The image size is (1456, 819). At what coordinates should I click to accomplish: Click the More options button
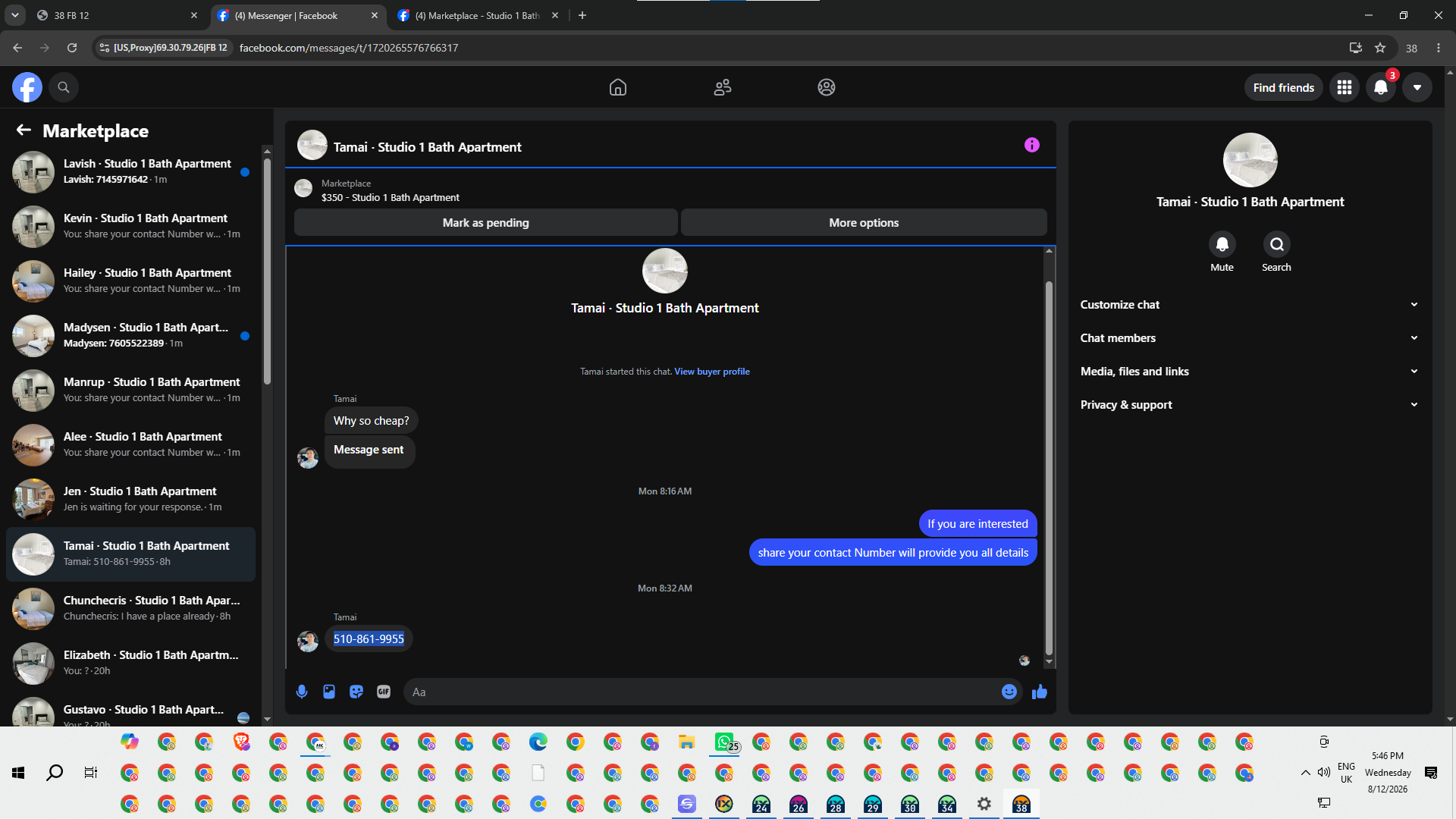click(864, 222)
